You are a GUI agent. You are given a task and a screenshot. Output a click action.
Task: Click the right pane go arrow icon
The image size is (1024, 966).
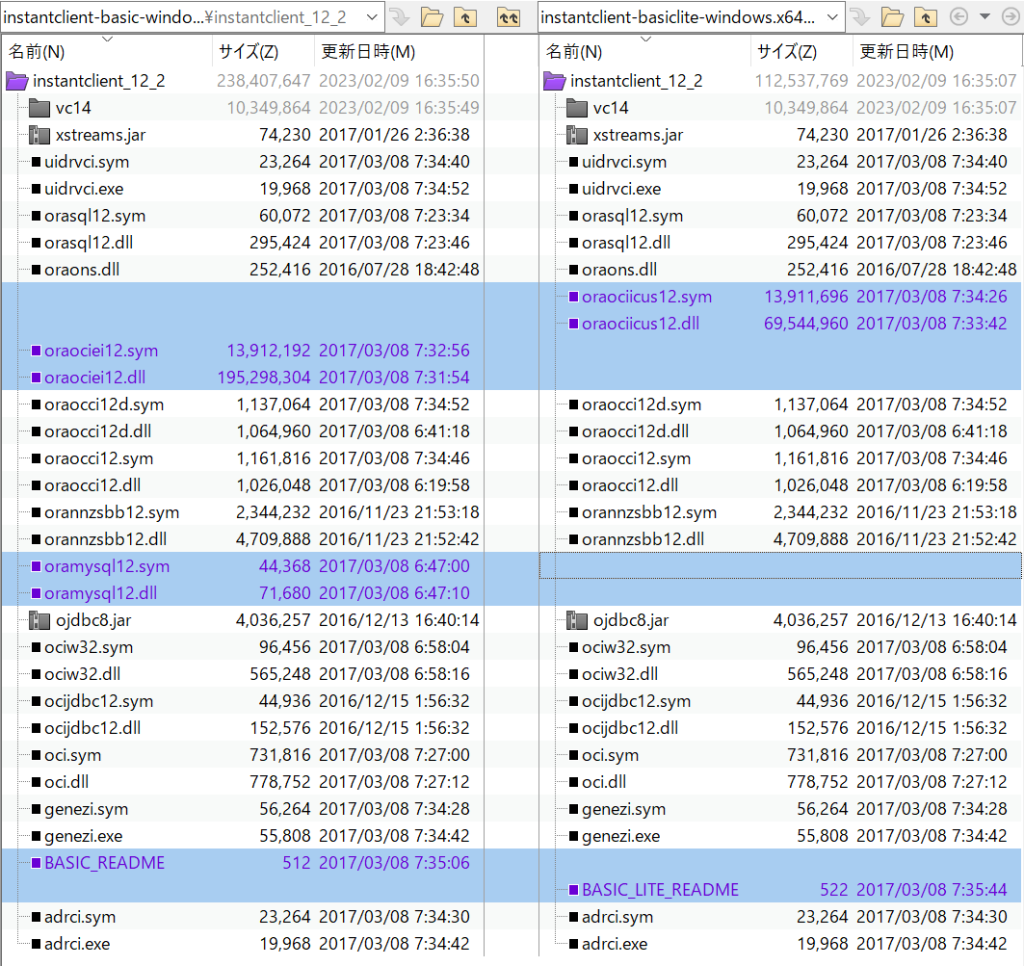(x=861, y=17)
